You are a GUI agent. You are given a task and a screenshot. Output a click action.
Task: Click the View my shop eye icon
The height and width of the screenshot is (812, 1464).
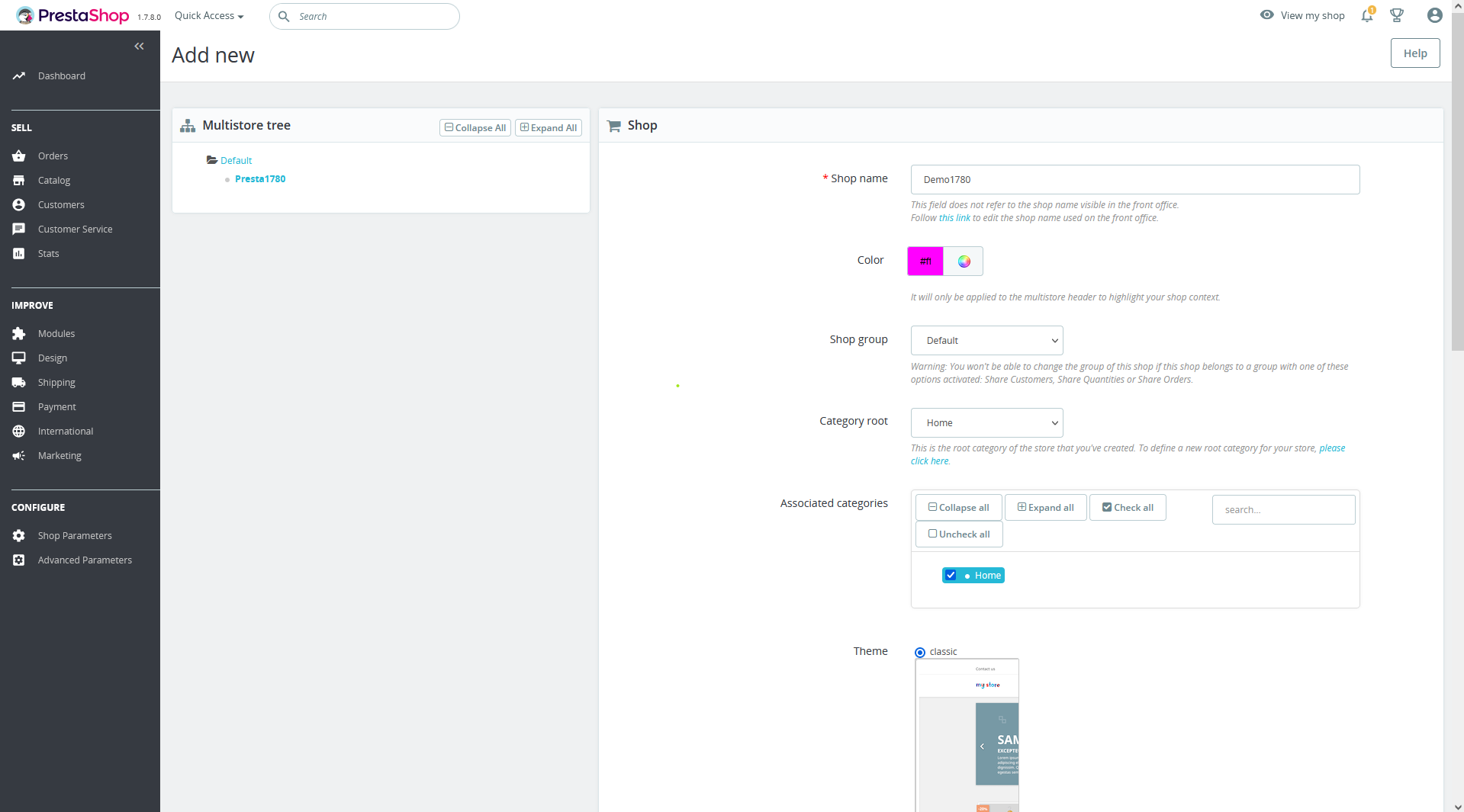tap(1266, 15)
